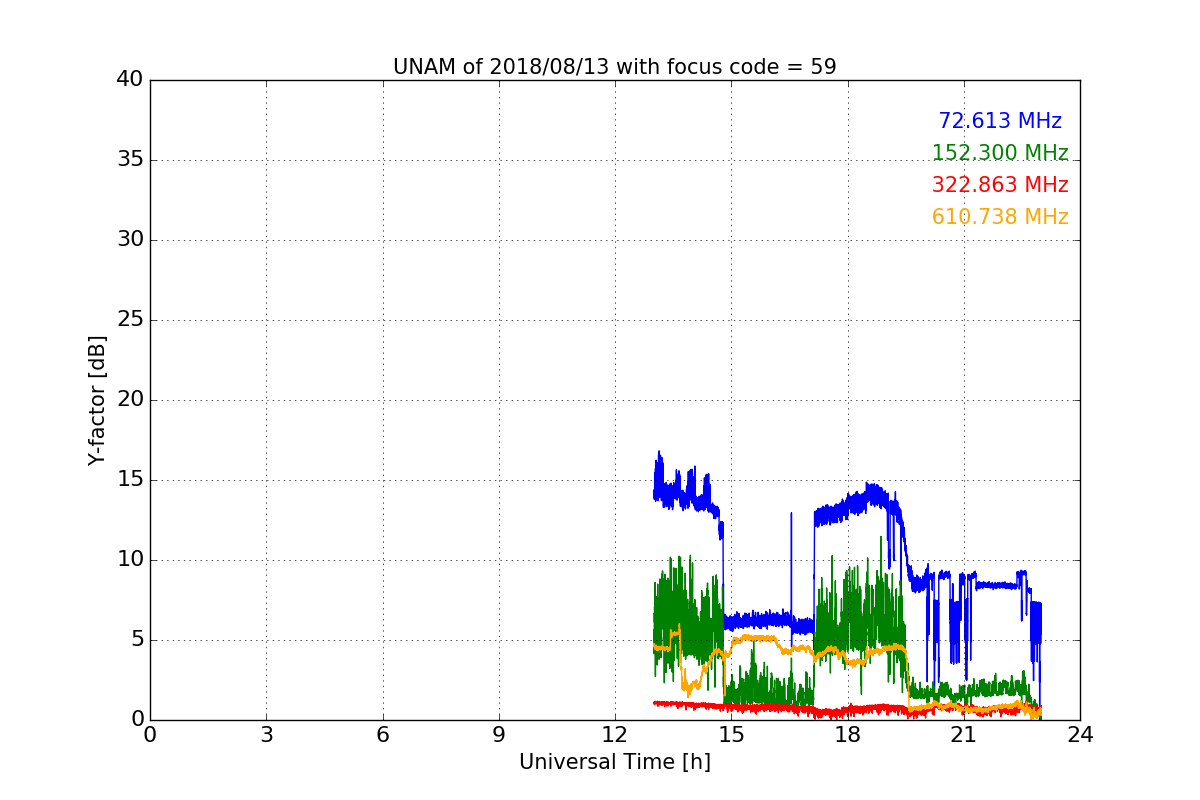Click x-axis tick label 9
This screenshot has height=800, width=1200.
coord(499,735)
